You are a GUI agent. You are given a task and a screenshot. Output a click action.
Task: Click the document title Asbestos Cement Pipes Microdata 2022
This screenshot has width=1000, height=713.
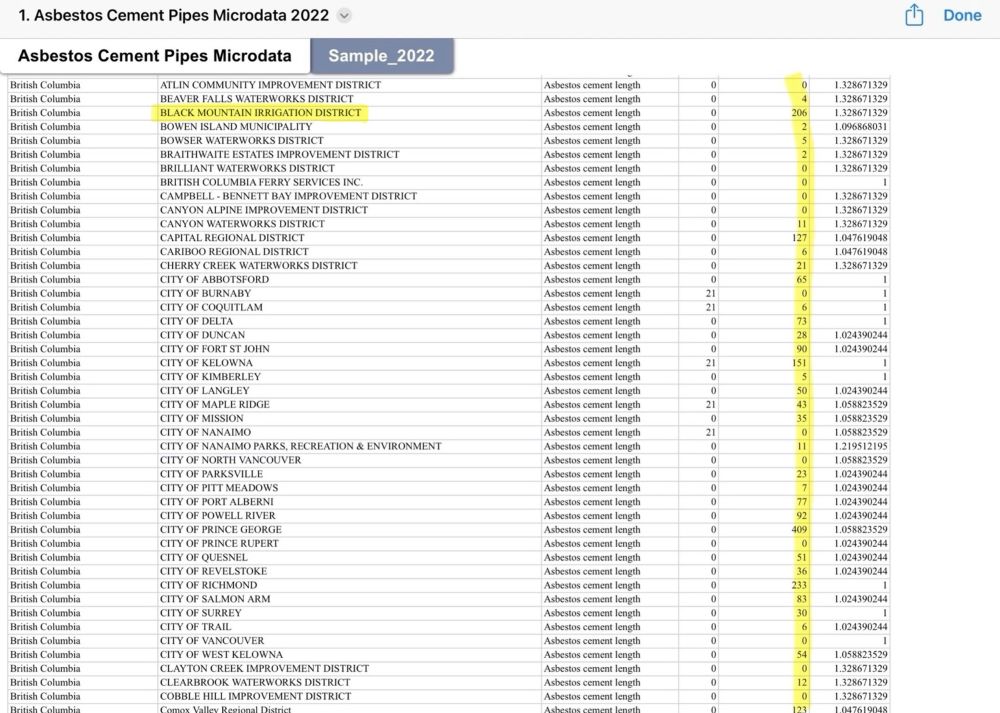(173, 15)
